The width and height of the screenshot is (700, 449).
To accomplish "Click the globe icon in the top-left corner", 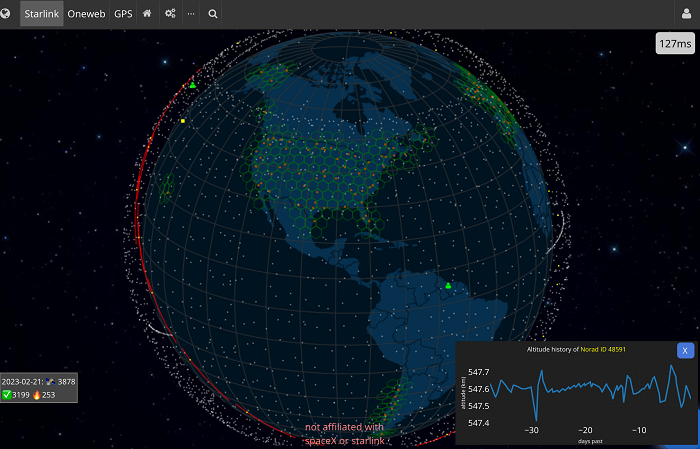I will pyautogui.click(x=8, y=14).
